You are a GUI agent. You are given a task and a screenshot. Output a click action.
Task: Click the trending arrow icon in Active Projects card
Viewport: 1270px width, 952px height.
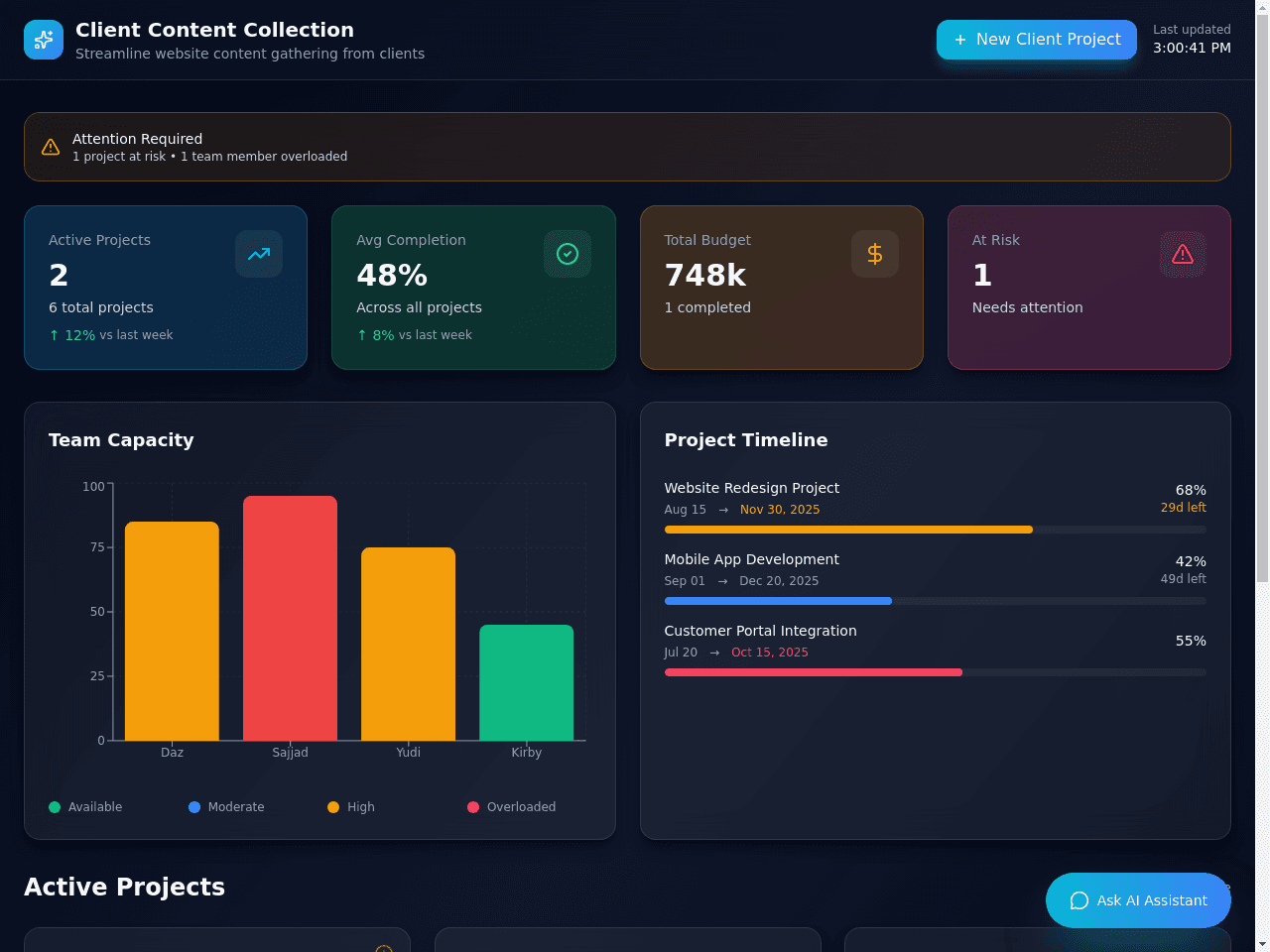point(259,254)
